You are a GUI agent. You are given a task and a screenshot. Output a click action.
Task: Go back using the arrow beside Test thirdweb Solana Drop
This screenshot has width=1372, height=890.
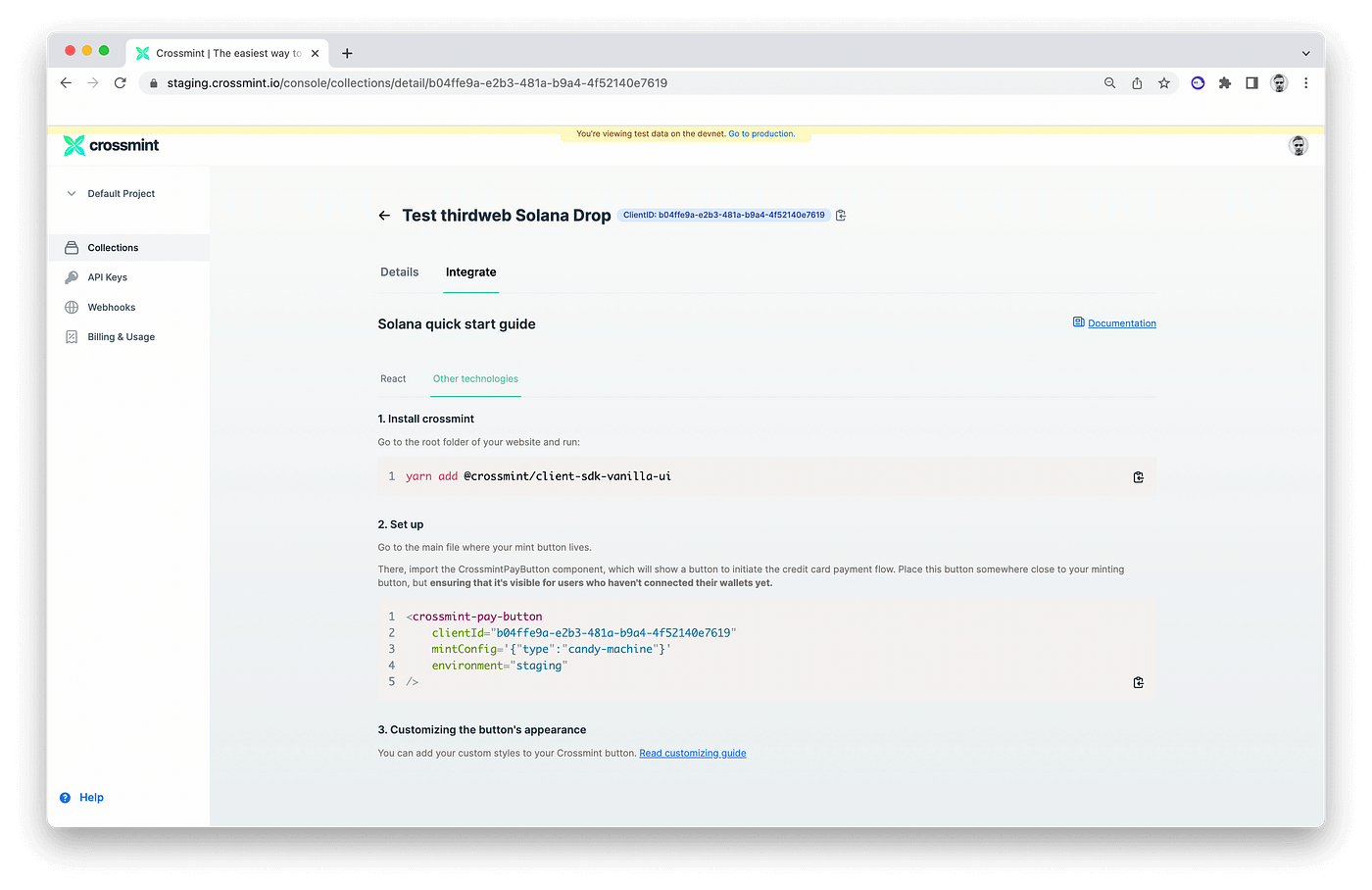coord(384,216)
